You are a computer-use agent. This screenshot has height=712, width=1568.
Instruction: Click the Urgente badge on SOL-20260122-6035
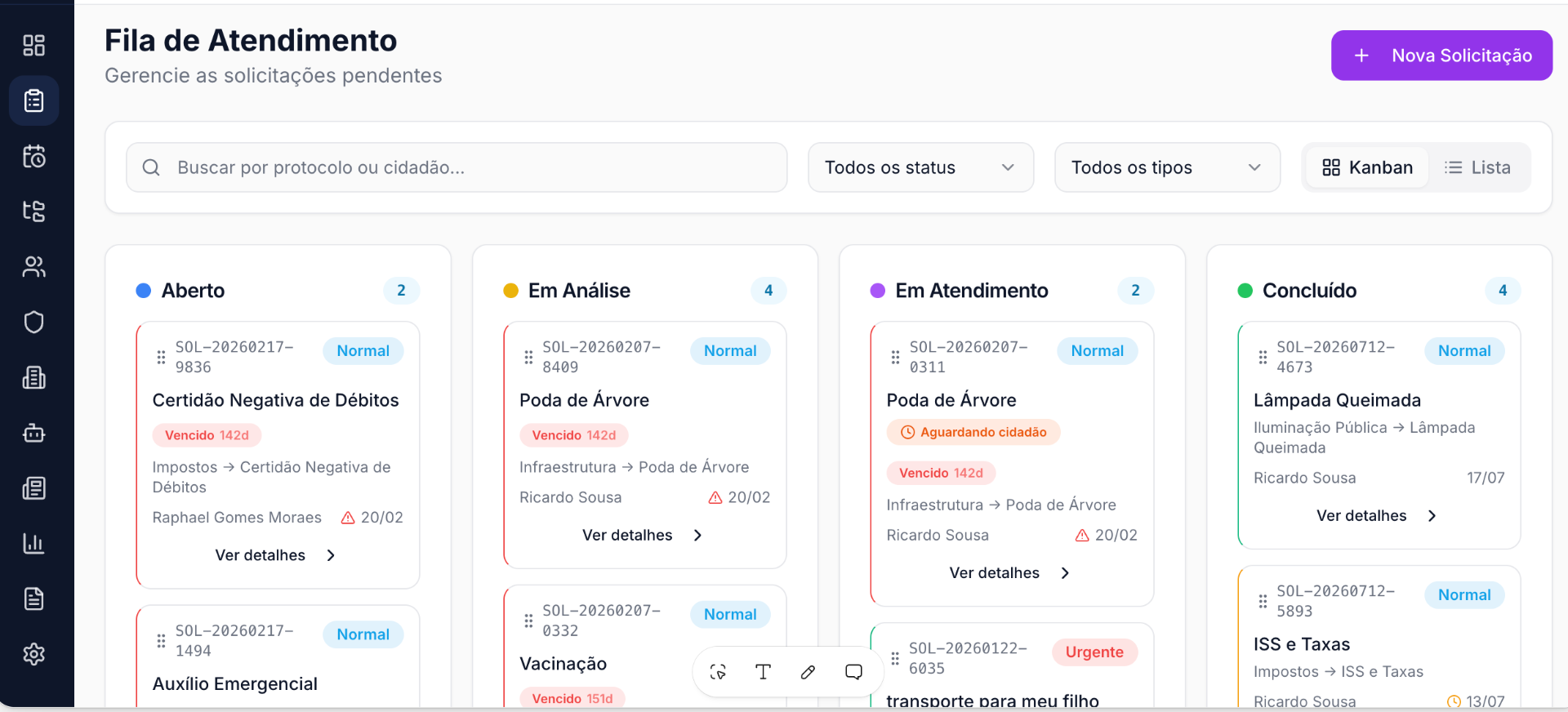tap(1094, 652)
